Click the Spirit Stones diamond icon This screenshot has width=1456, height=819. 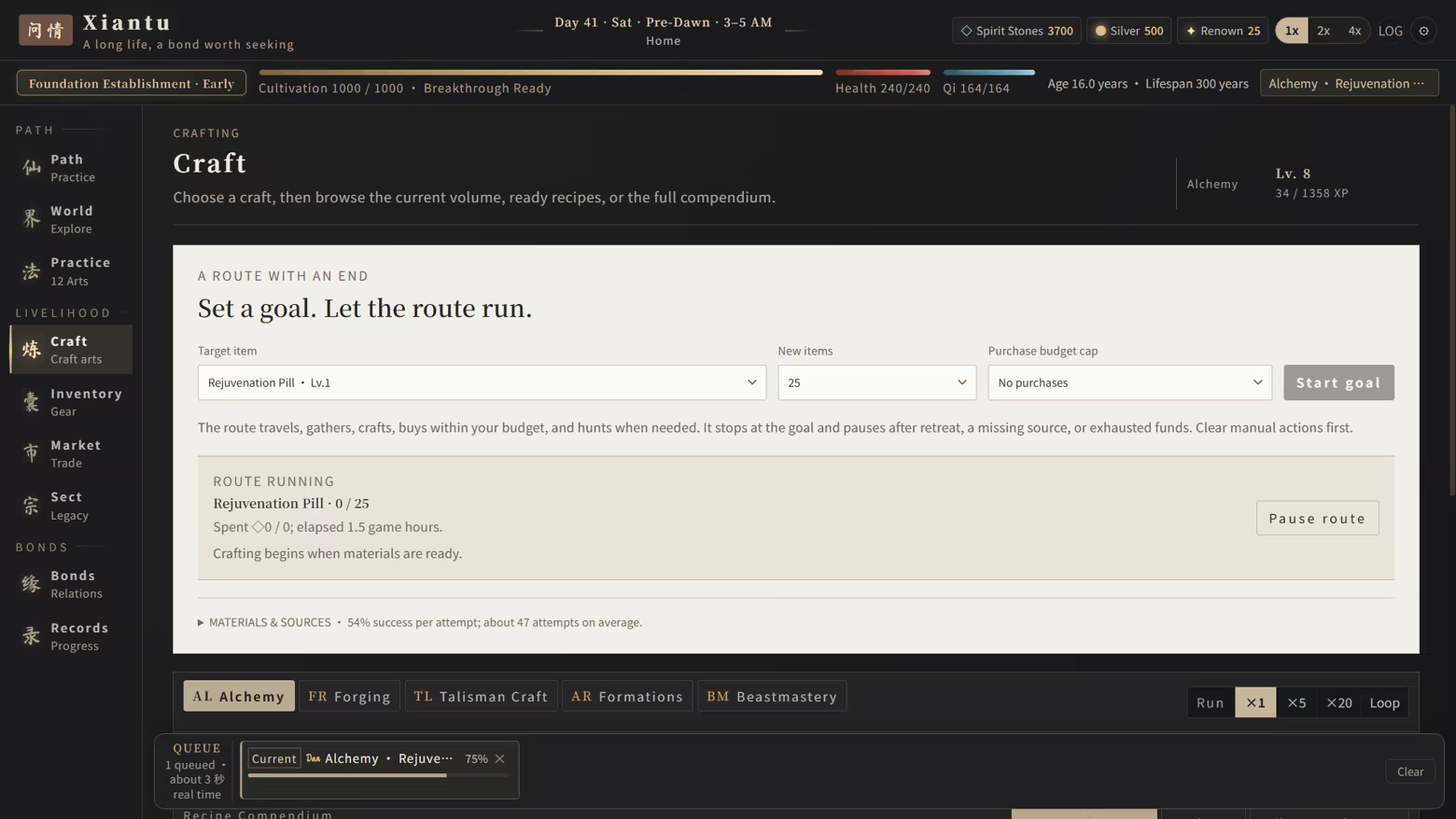click(966, 31)
